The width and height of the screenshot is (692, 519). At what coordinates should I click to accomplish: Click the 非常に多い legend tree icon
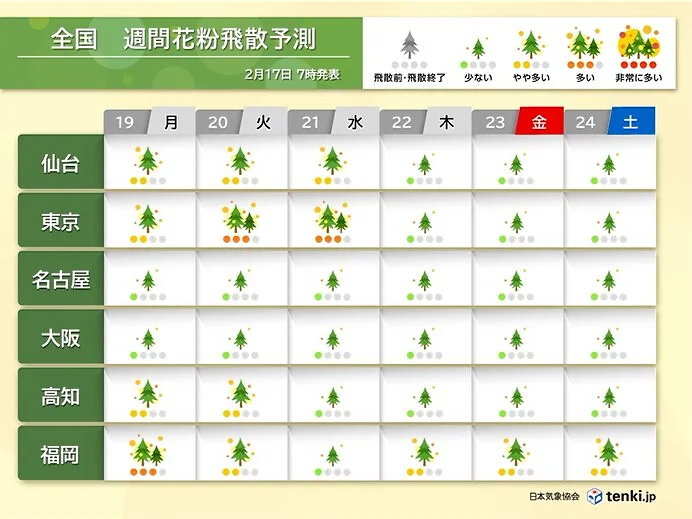tap(639, 42)
